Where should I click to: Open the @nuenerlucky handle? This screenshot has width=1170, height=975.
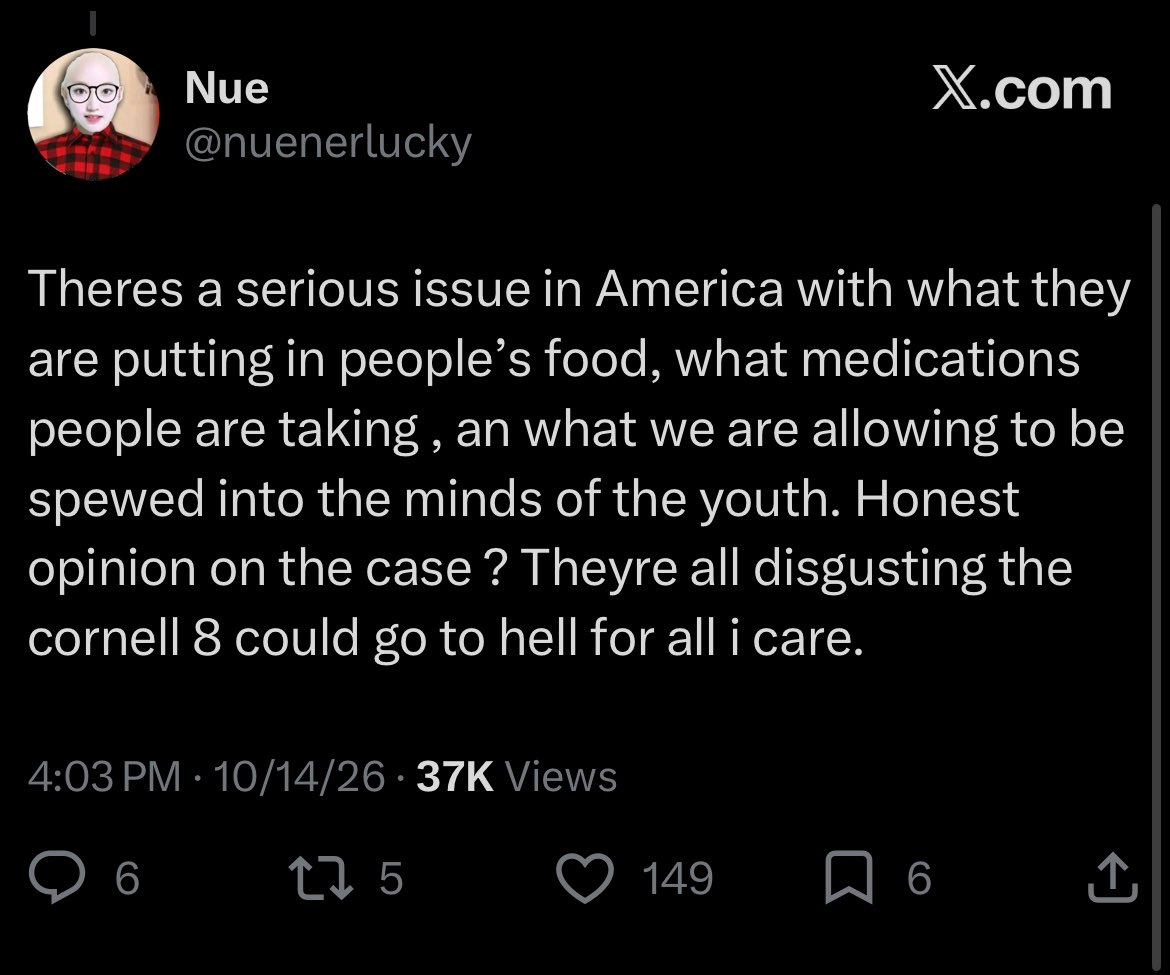tap(328, 143)
